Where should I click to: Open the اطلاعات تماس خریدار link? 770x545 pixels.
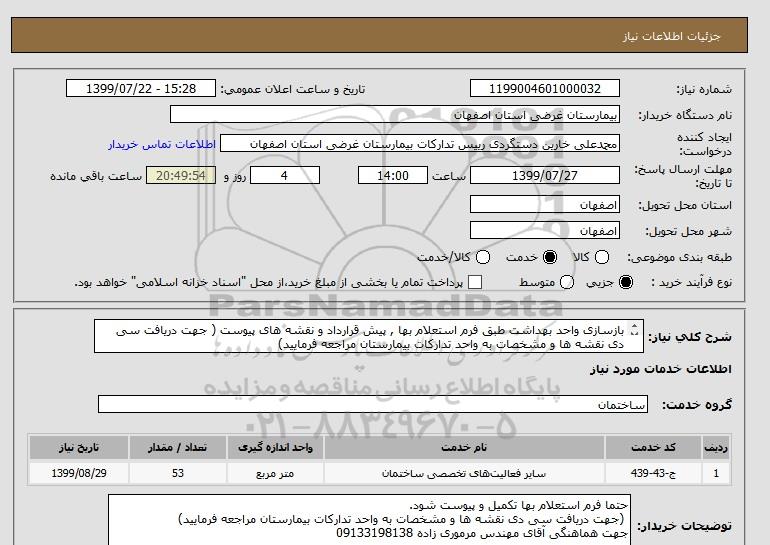pyautogui.click(x=162, y=144)
